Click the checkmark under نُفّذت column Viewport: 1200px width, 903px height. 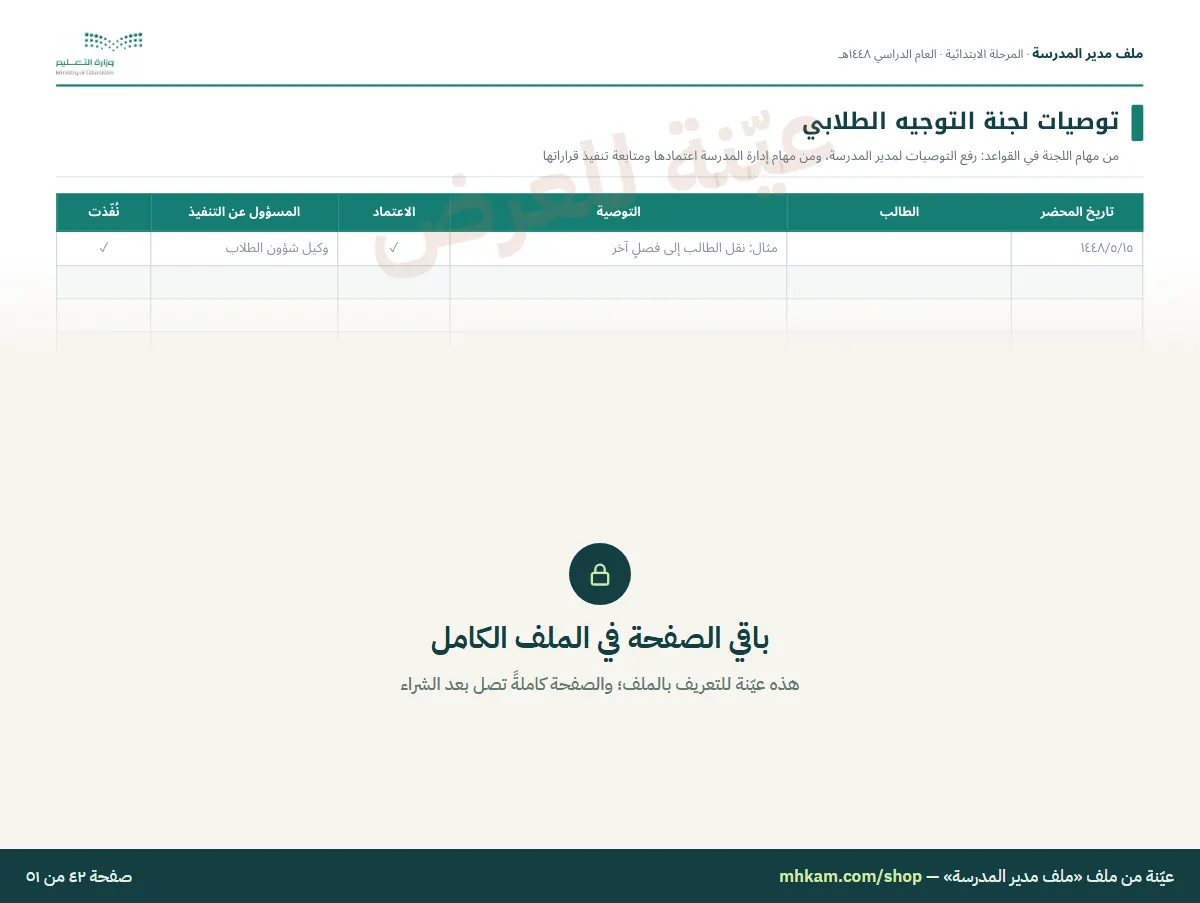point(104,248)
